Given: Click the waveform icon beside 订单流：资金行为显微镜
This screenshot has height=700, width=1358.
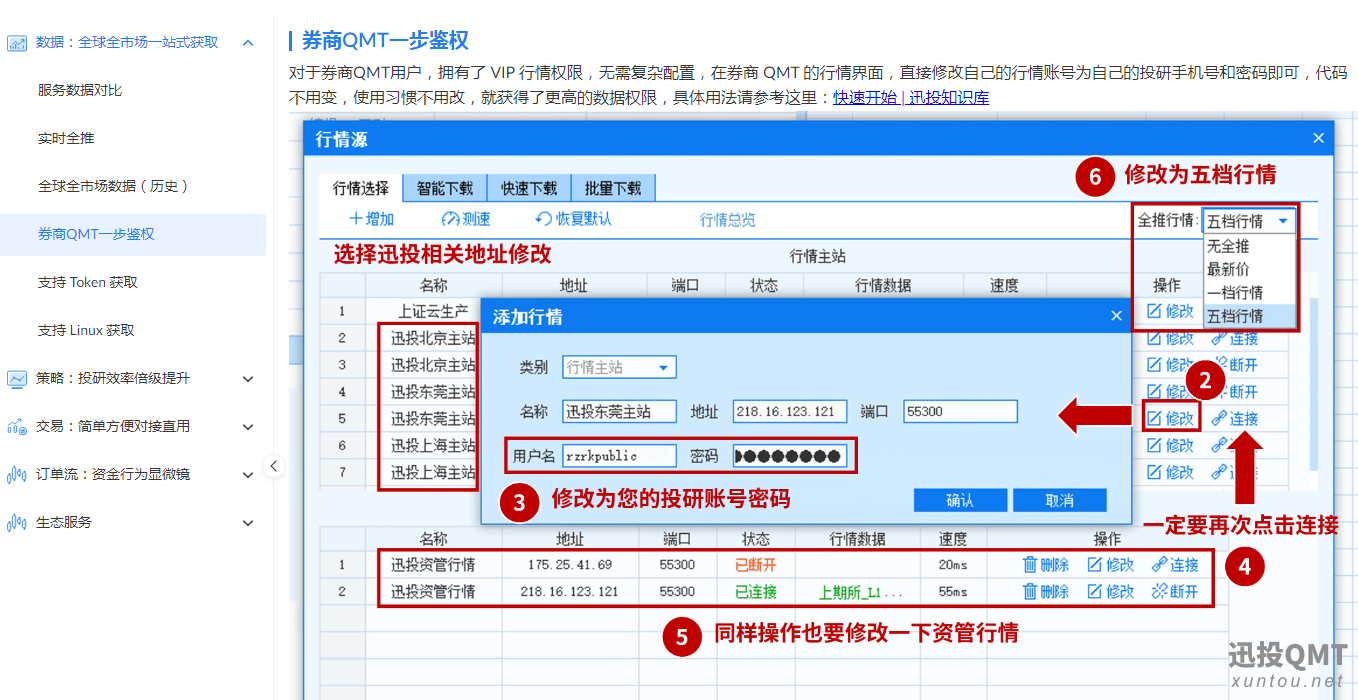Looking at the screenshot, I should click(x=17, y=475).
